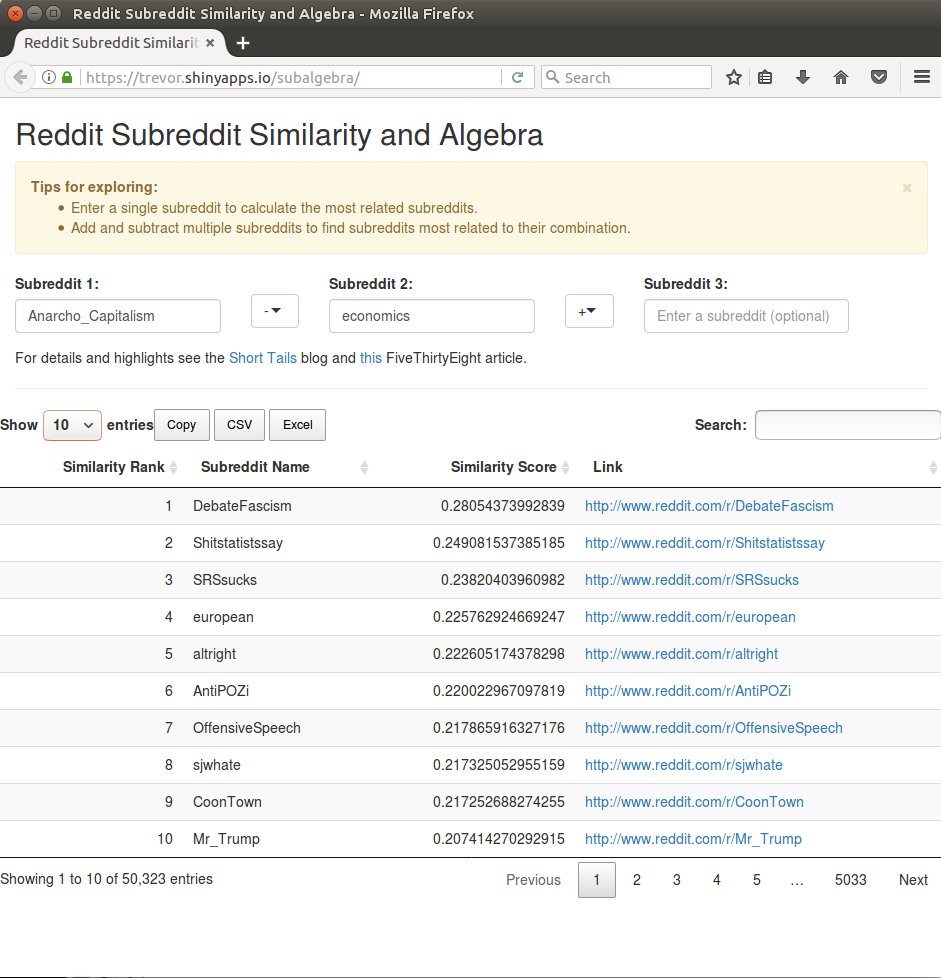Screen dimensions: 941x978
Task: Show bookmarks list icon in toolbar
Action: coord(765,77)
